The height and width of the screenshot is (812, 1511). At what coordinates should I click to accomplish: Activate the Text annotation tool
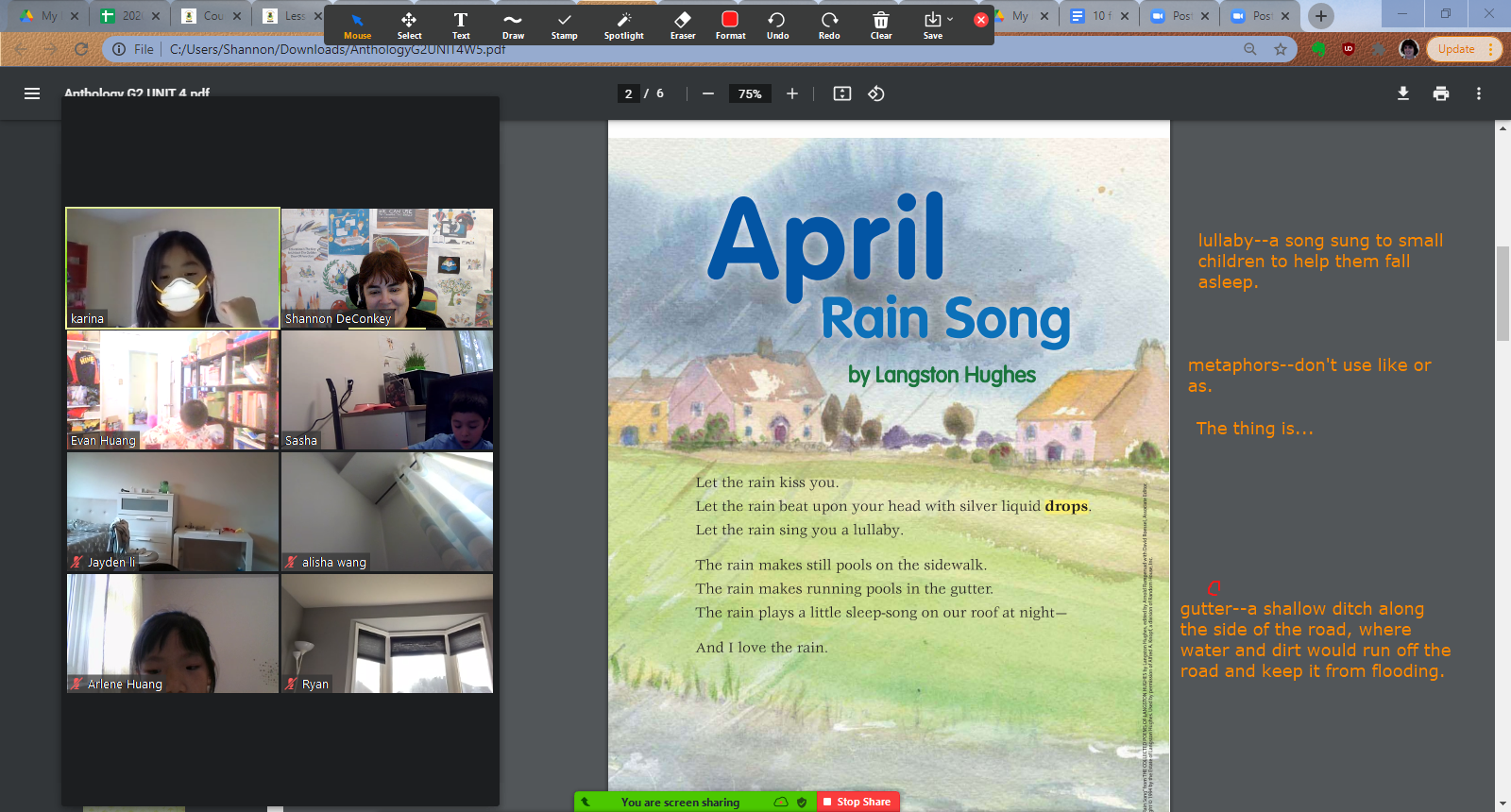point(461,25)
